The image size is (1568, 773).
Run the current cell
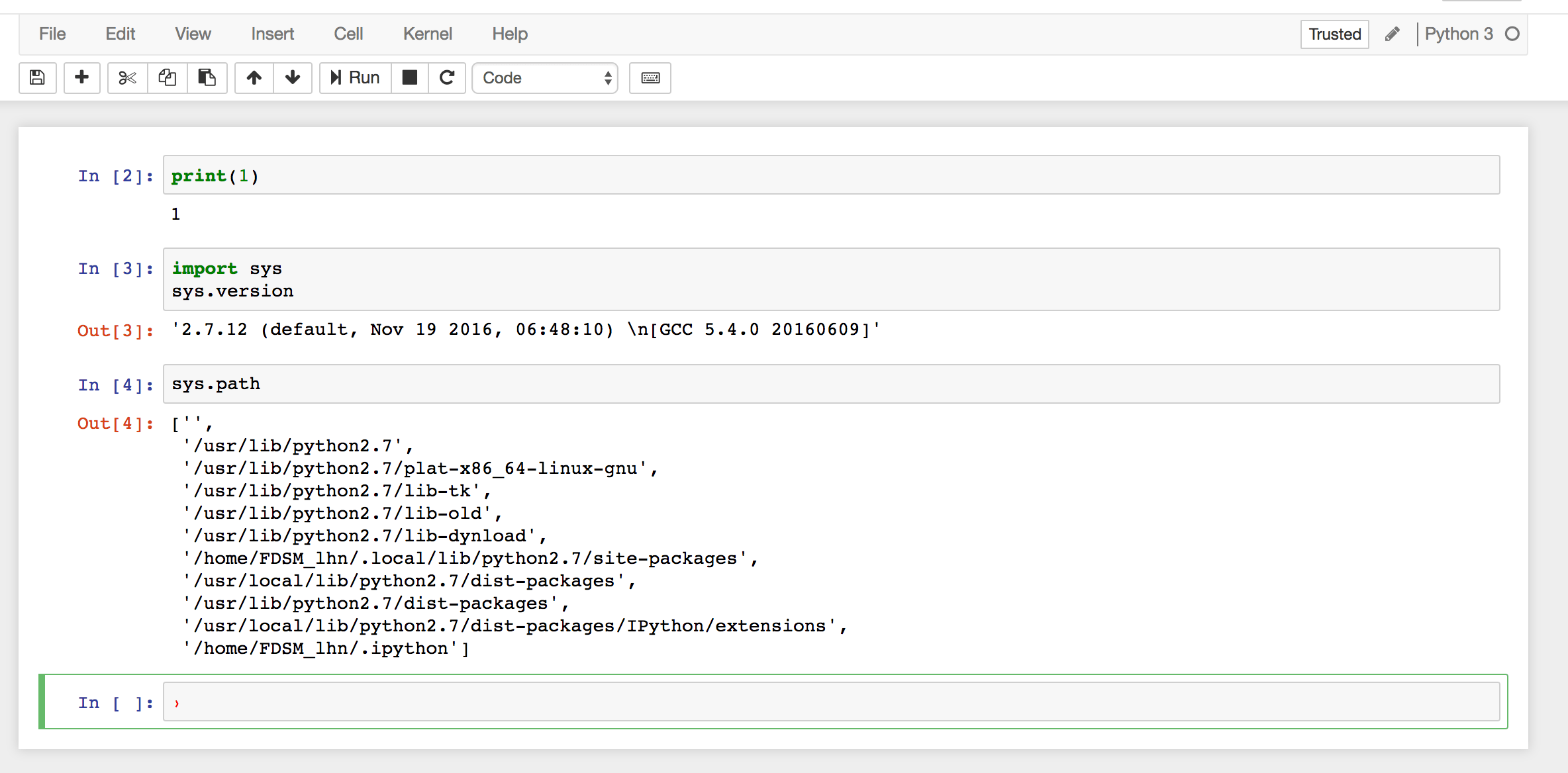356,78
